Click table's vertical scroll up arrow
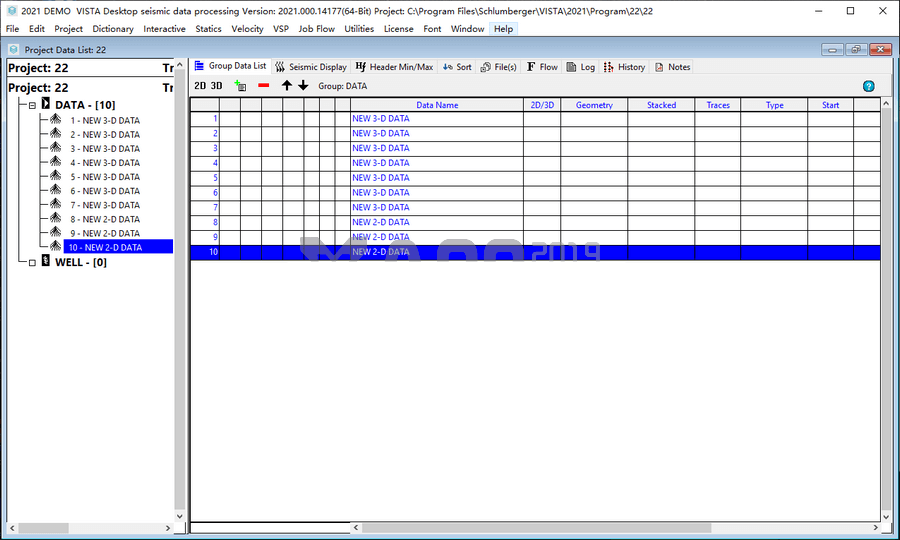 point(886,104)
